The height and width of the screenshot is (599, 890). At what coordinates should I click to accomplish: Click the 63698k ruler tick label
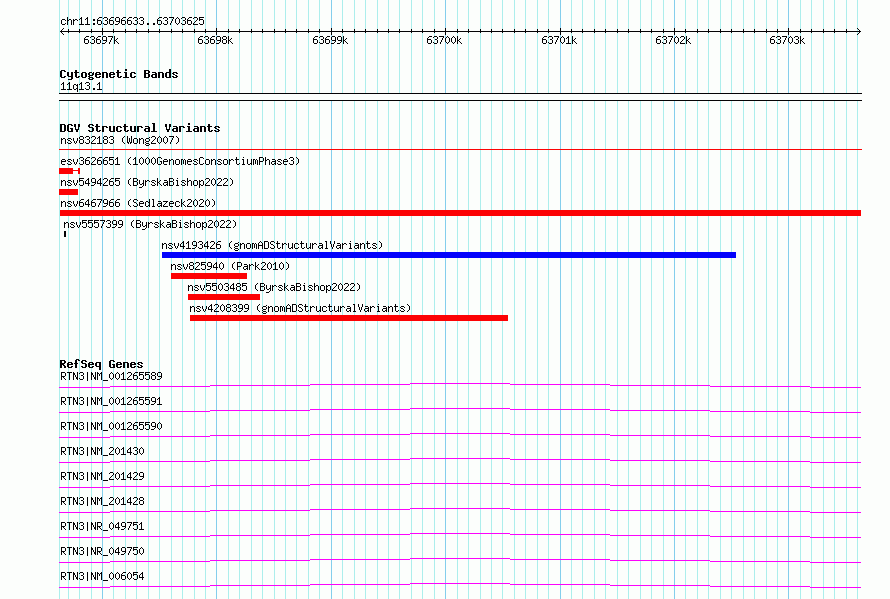215,40
